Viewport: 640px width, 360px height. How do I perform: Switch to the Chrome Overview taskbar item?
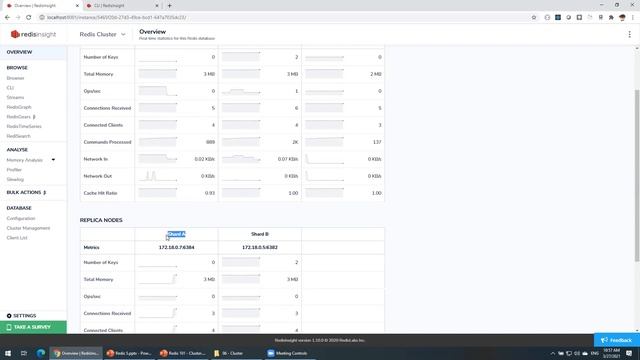point(76,353)
